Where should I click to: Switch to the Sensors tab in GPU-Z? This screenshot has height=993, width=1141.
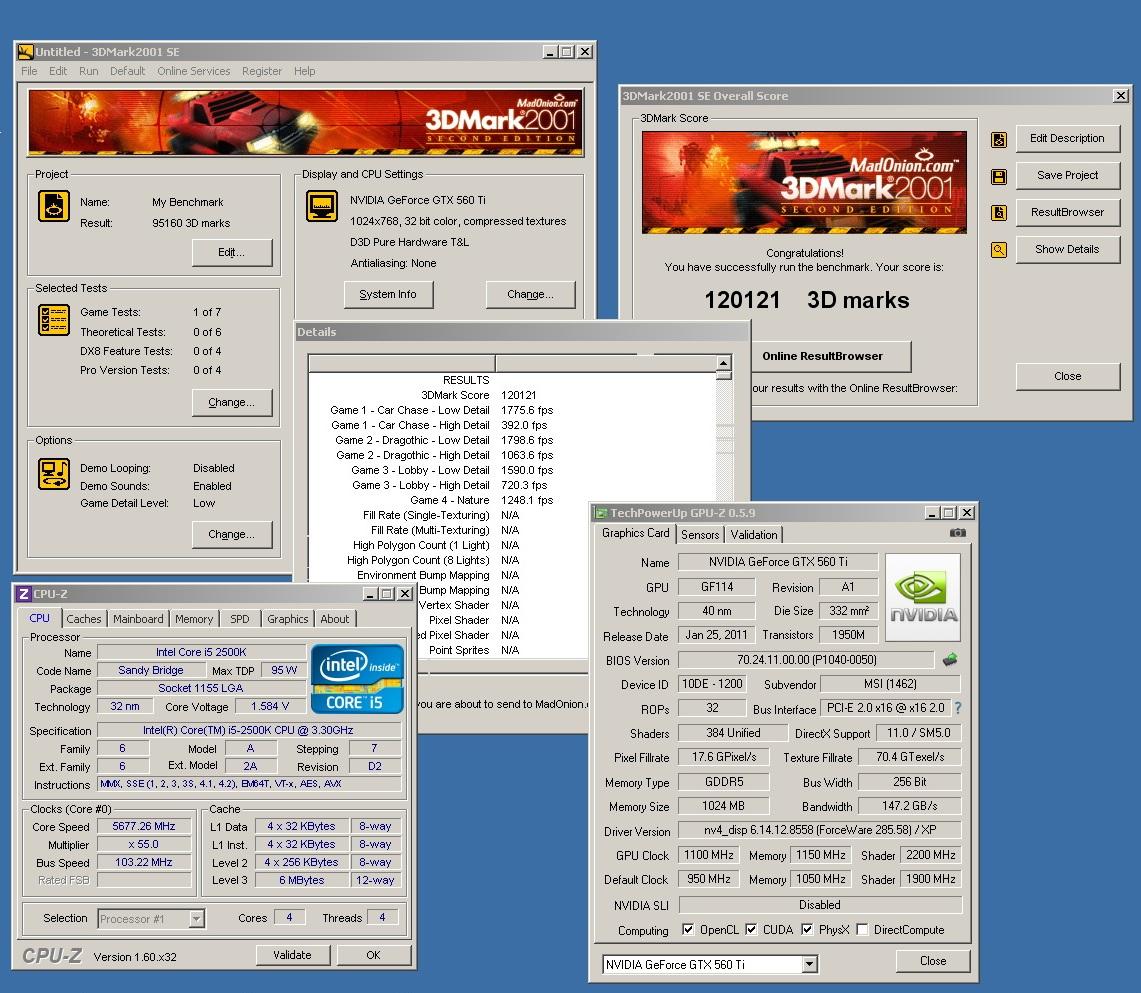tap(700, 535)
